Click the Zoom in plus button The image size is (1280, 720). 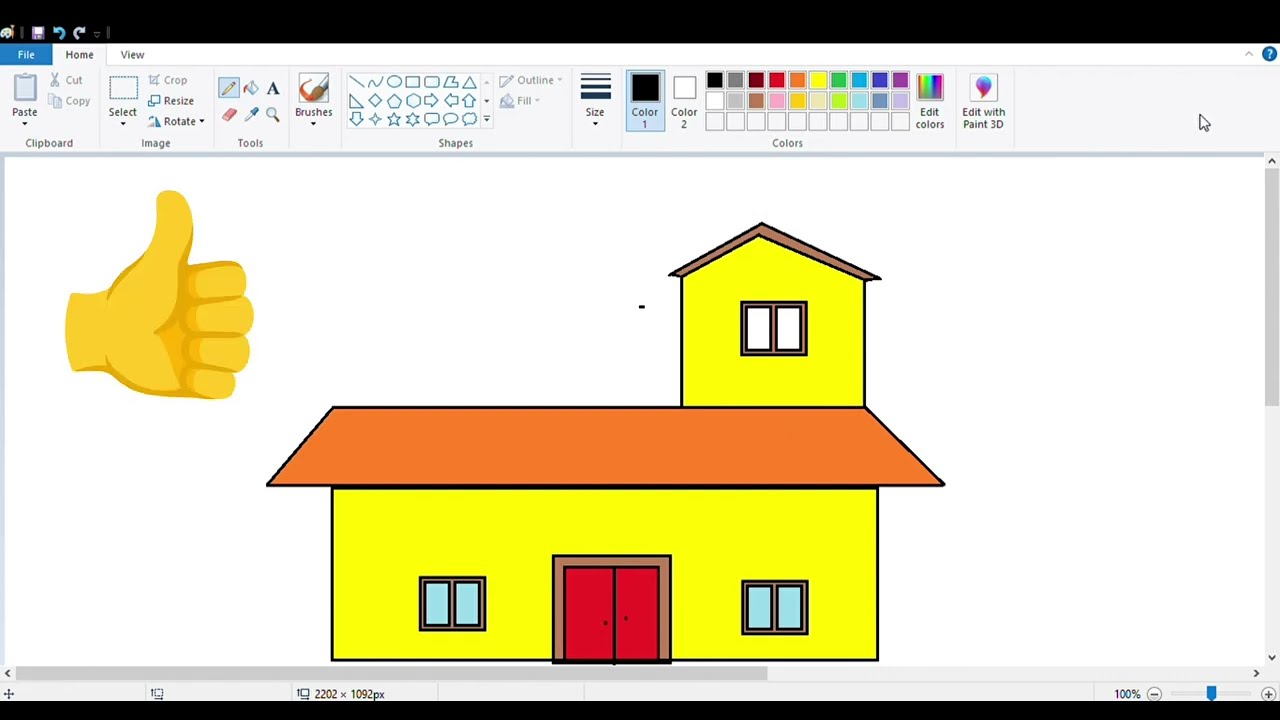pyautogui.click(x=1268, y=694)
